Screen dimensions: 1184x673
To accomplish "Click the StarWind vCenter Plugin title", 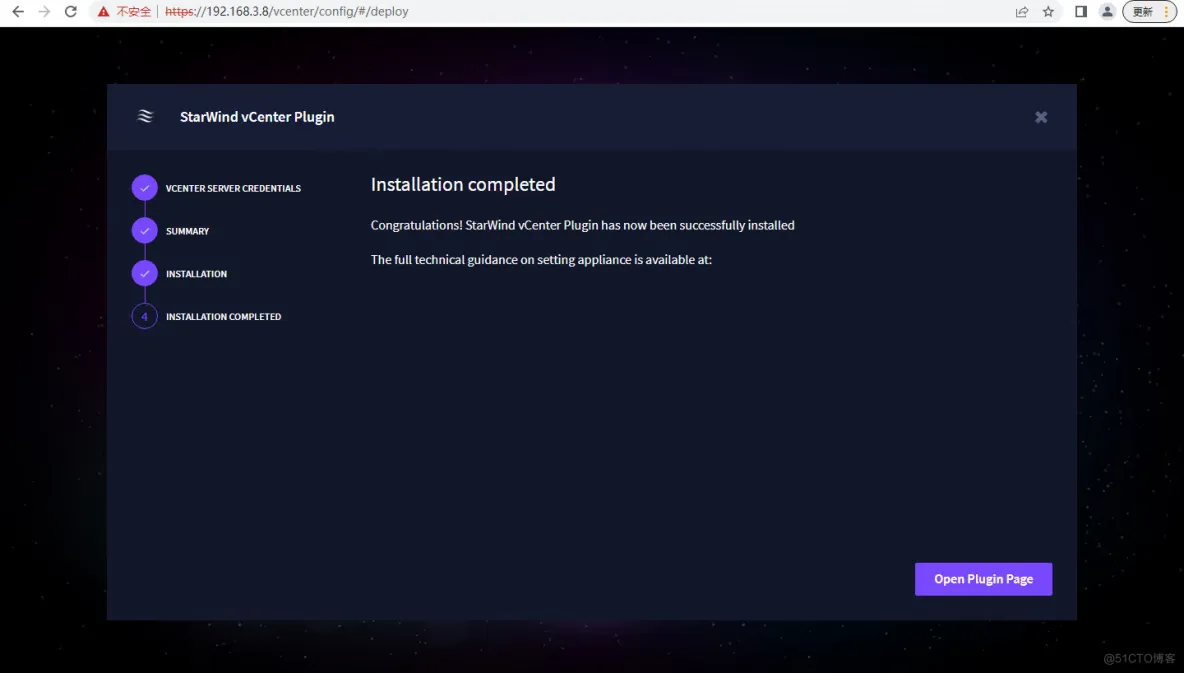I will click(x=257, y=117).
